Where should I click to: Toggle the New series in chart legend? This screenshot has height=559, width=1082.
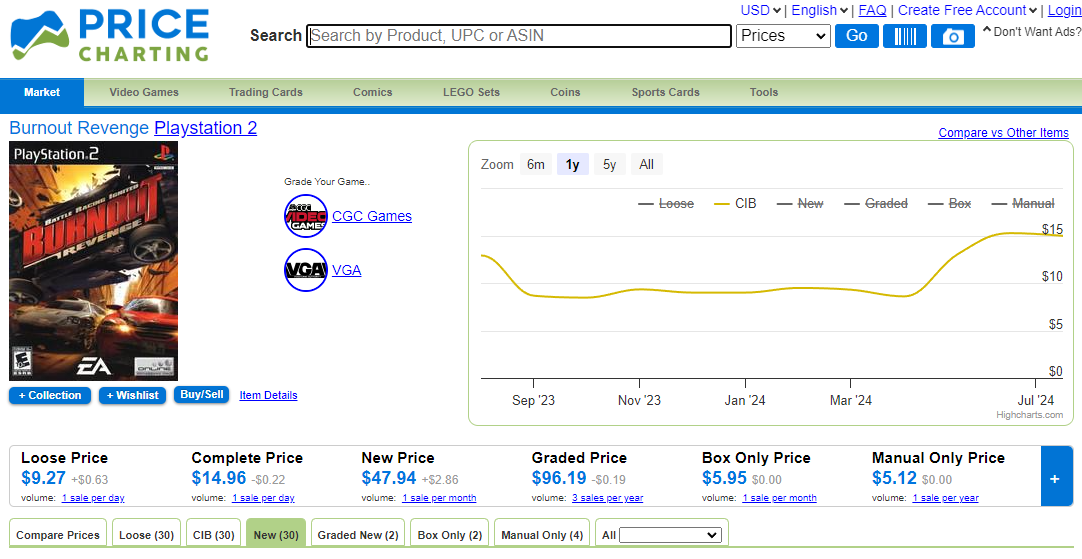(800, 204)
